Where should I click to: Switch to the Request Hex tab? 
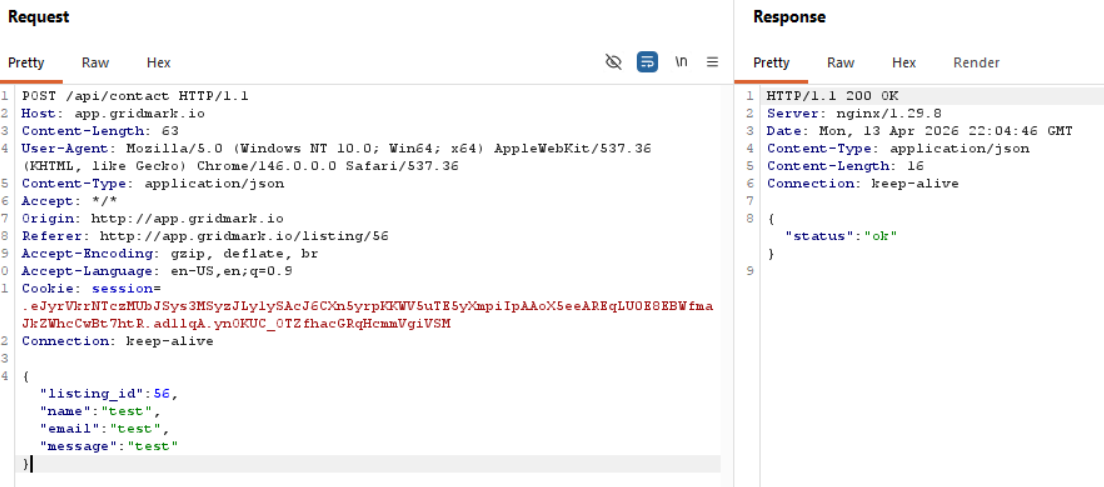coord(158,62)
